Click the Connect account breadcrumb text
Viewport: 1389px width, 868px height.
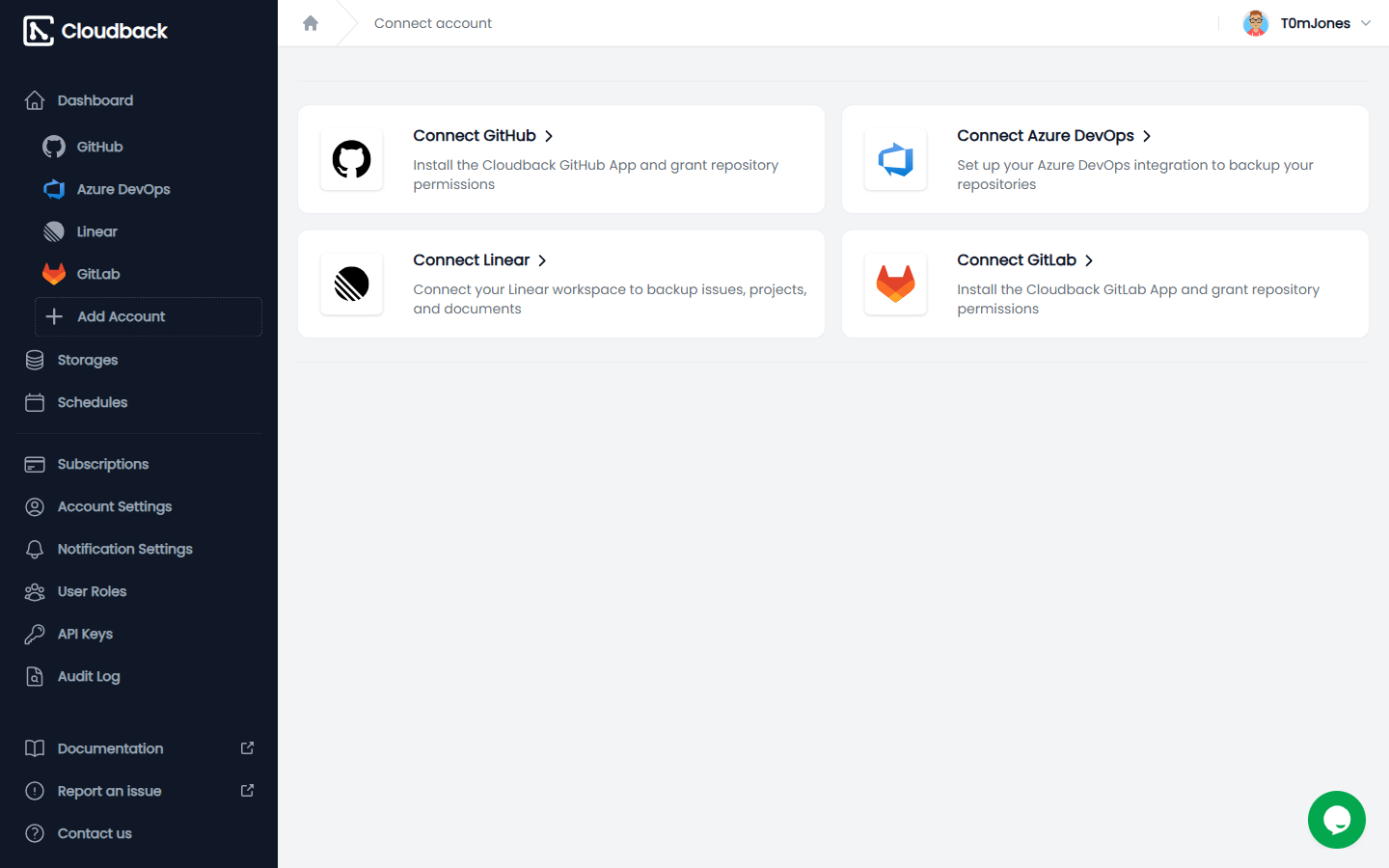tap(433, 23)
